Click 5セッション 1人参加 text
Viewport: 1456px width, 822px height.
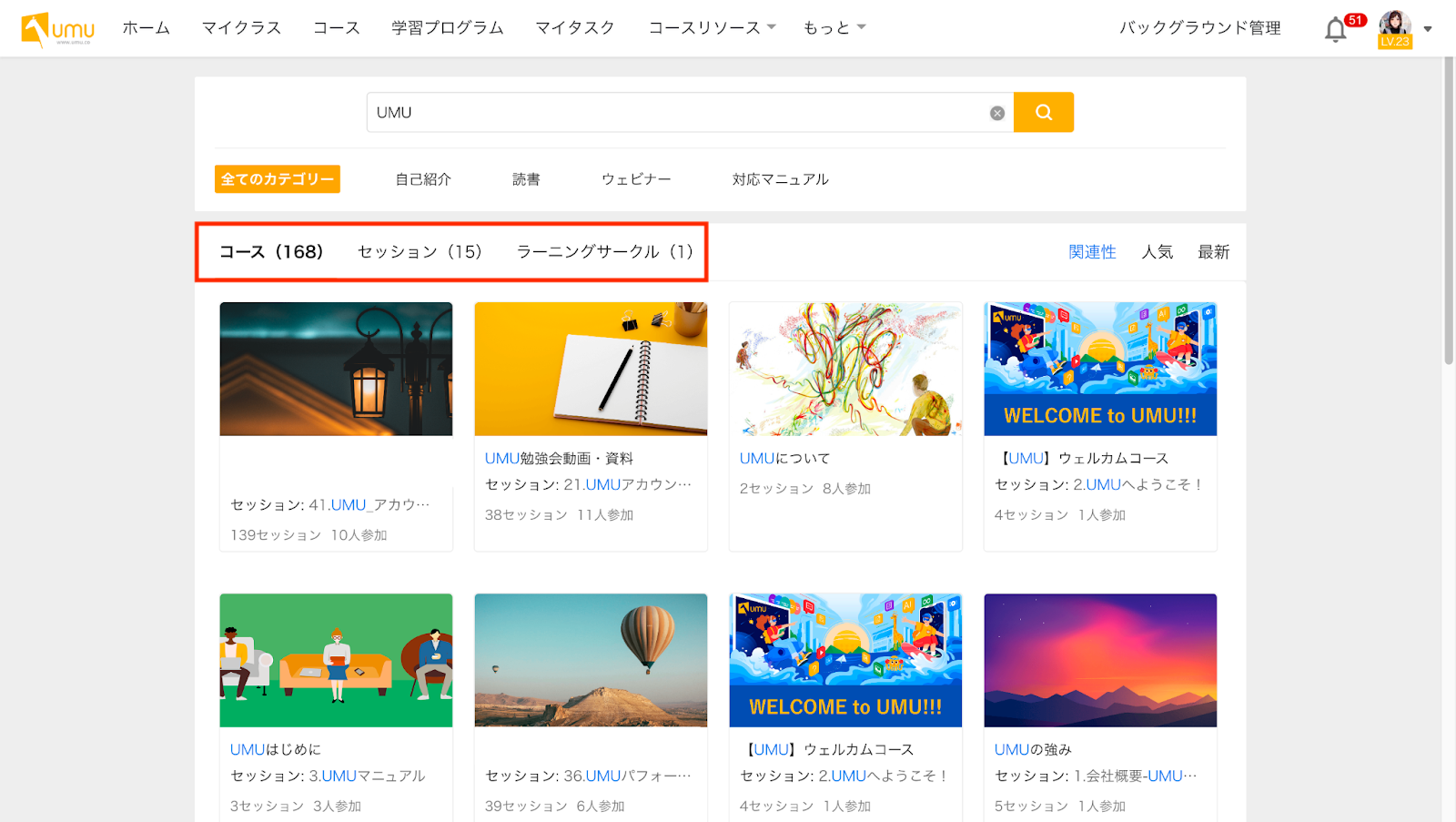pos(1059,807)
